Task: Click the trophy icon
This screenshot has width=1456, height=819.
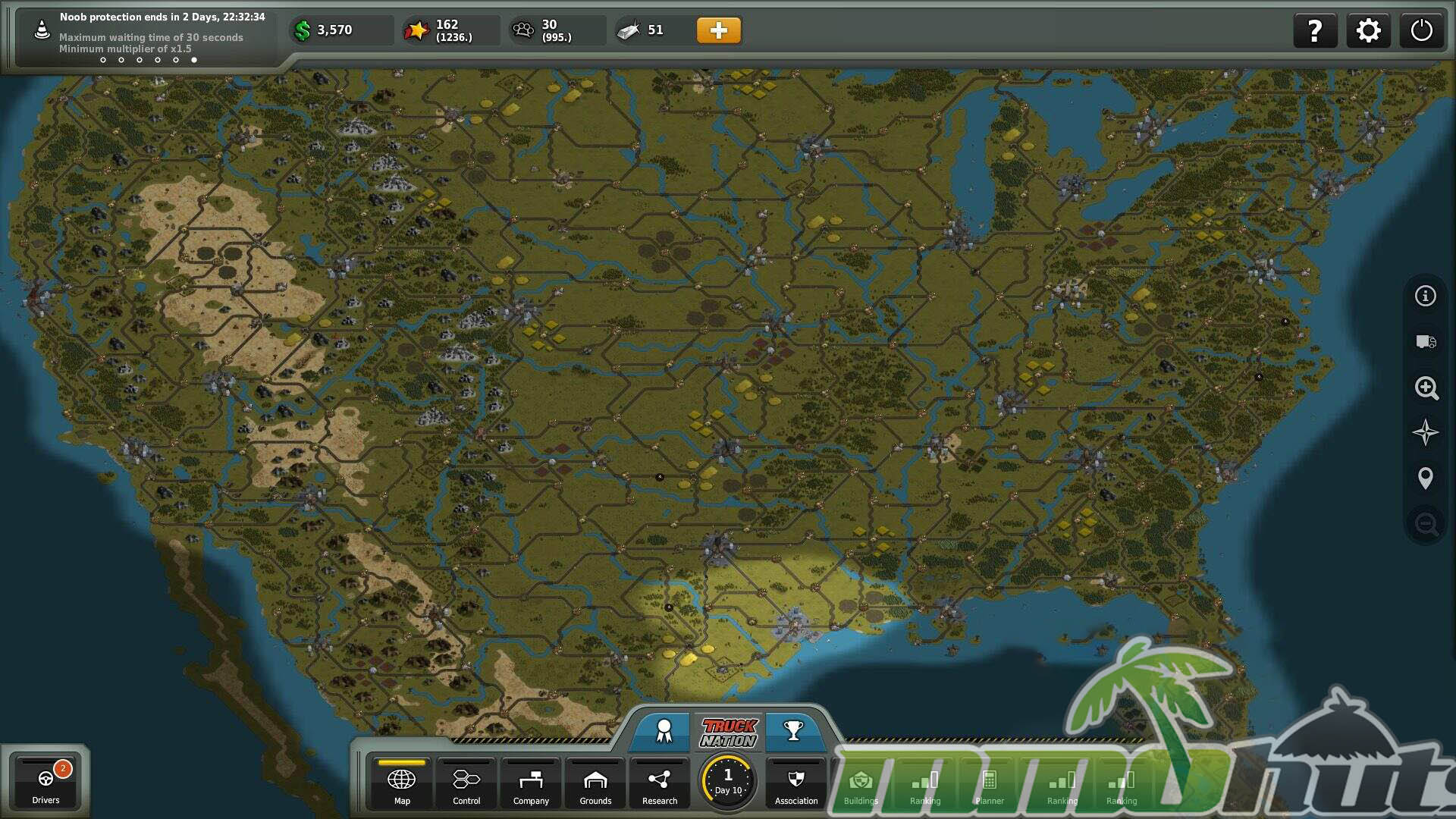Action: (x=793, y=731)
